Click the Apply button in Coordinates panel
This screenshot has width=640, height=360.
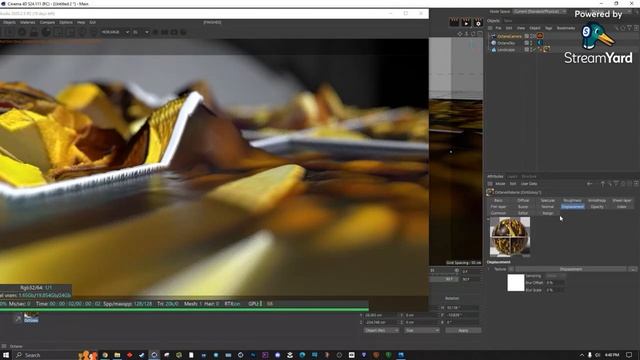463,330
